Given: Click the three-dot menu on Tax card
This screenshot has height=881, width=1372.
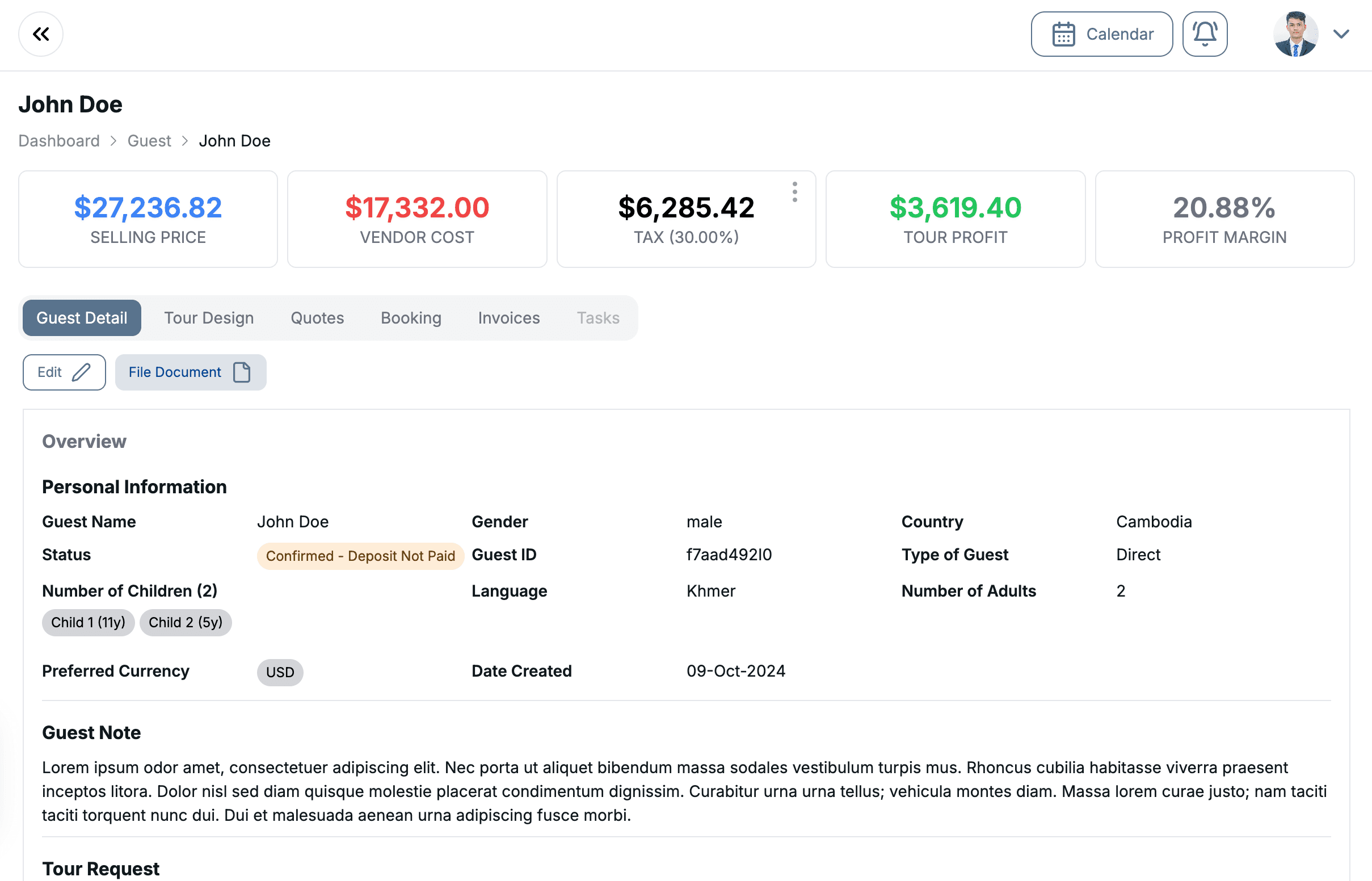Looking at the screenshot, I should [x=795, y=191].
